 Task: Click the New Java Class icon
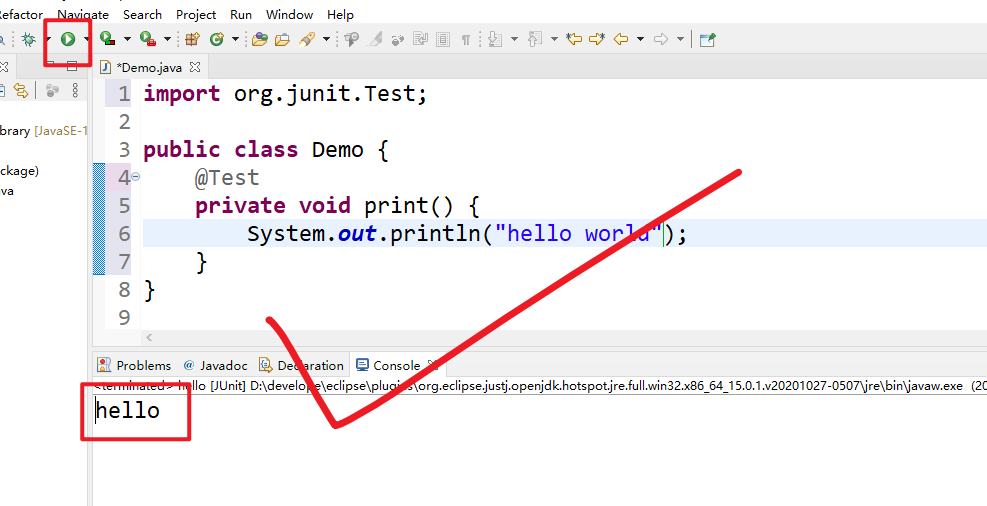(x=217, y=40)
